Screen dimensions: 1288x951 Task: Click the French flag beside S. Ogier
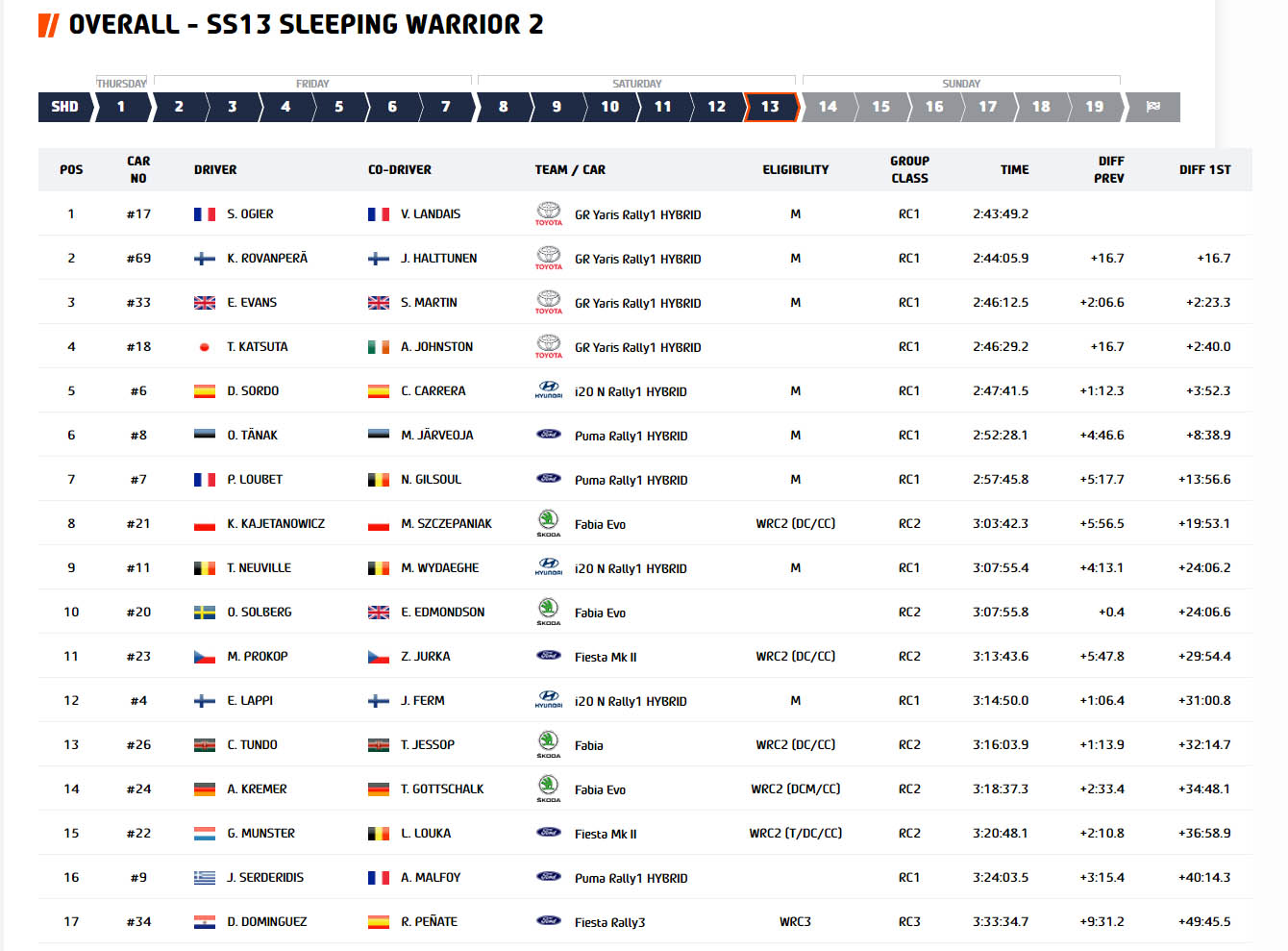pos(205,214)
